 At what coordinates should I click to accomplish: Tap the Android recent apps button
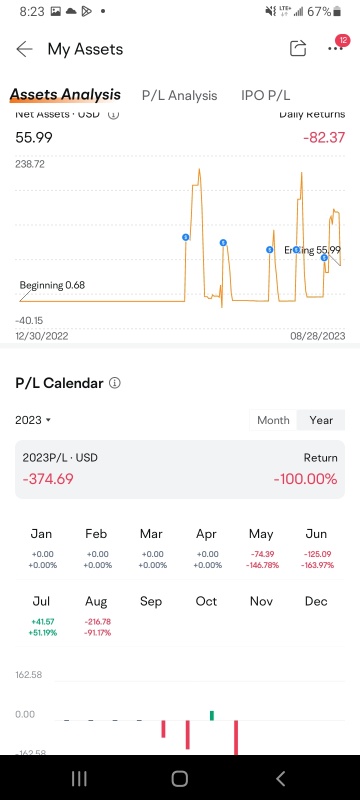[x=79, y=779]
